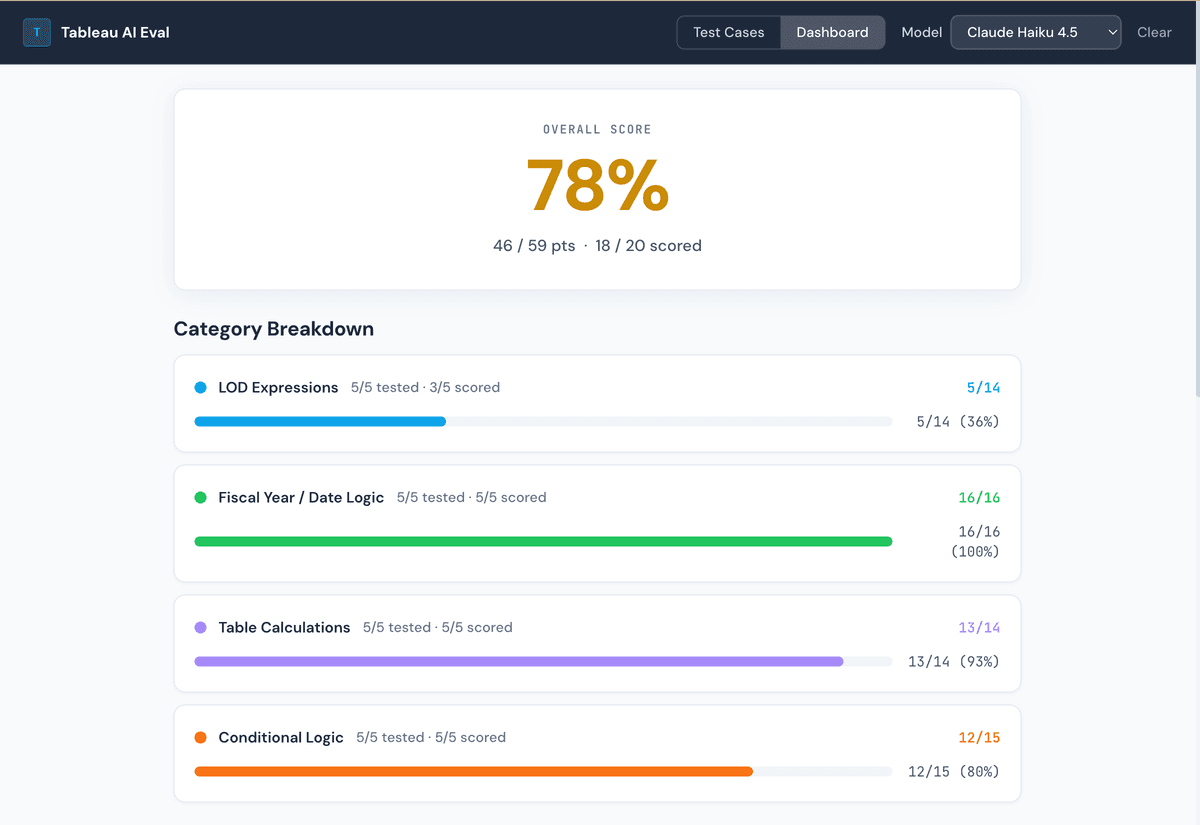Screen dimensions: 1200x825
Task: Click the 12/15 Conditional Logic score
Action: (980, 737)
